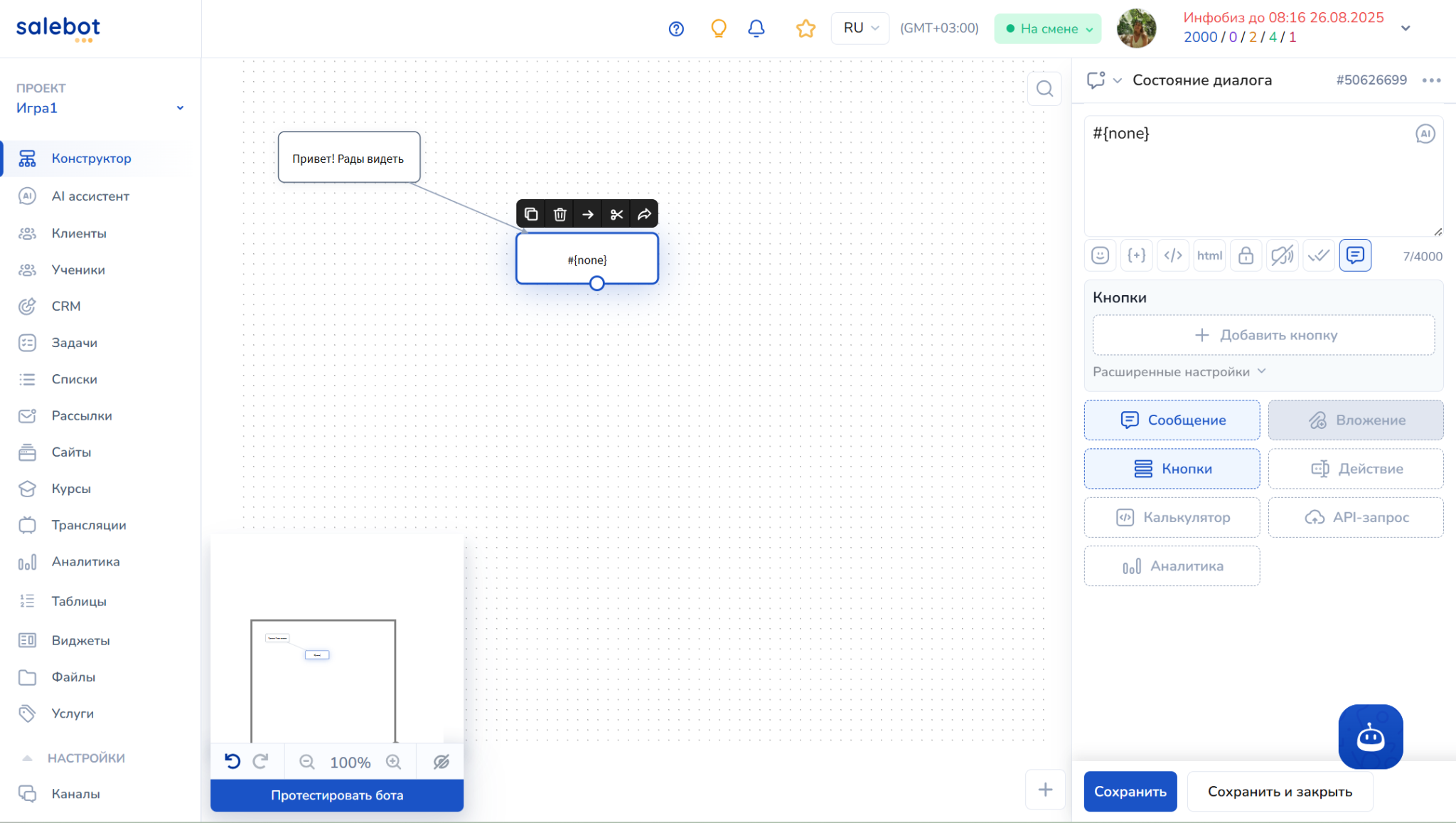Insert emoji using the smiley icon

pyautogui.click(x=1100, y=255)
